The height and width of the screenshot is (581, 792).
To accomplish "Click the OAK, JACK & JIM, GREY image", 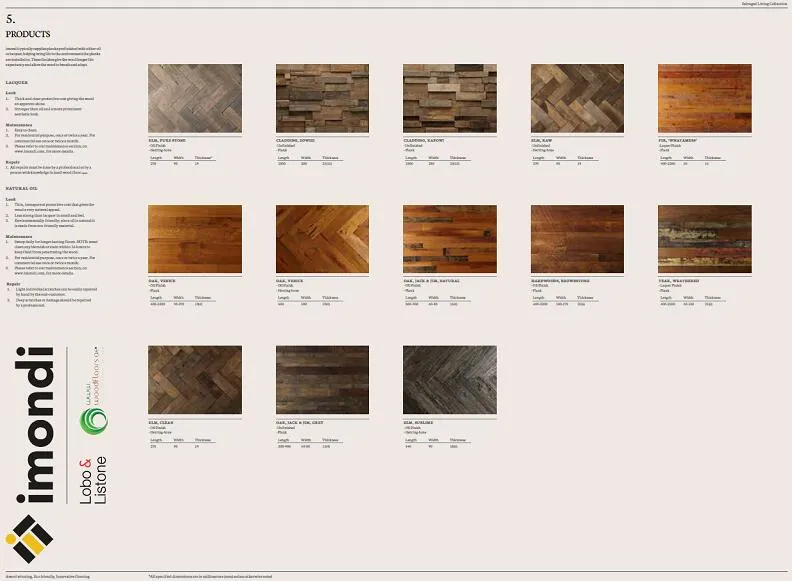I will (322, 380).
